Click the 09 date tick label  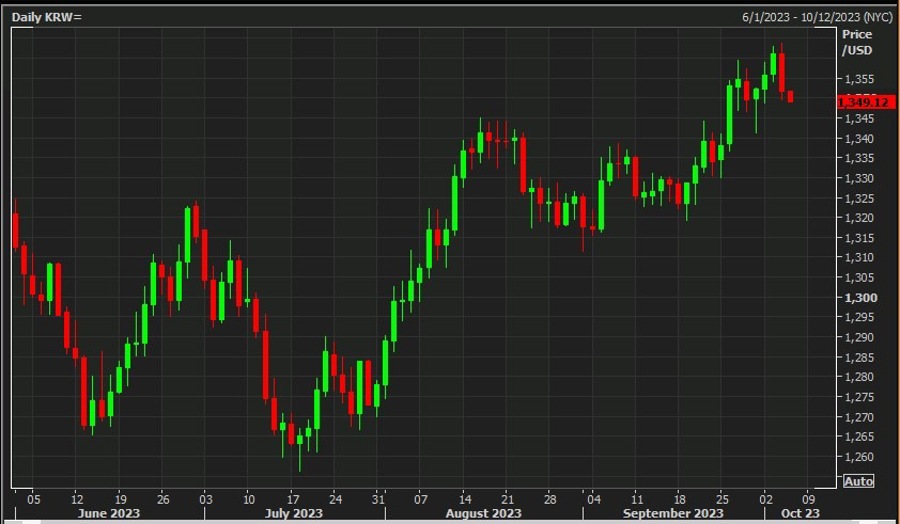pyautogui.click(x=808, y=498)
